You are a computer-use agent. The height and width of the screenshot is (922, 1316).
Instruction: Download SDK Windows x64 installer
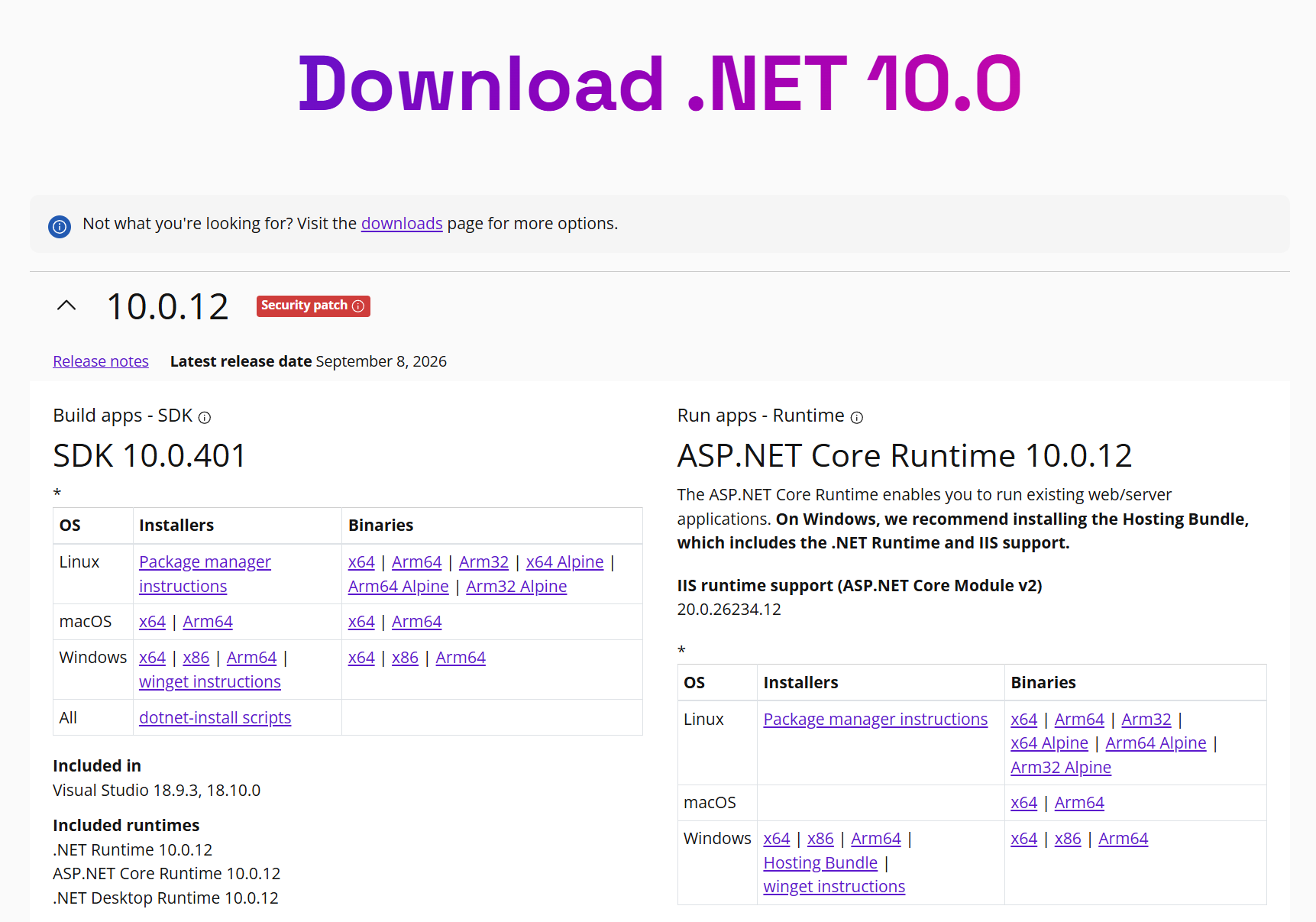pos(152,658)
